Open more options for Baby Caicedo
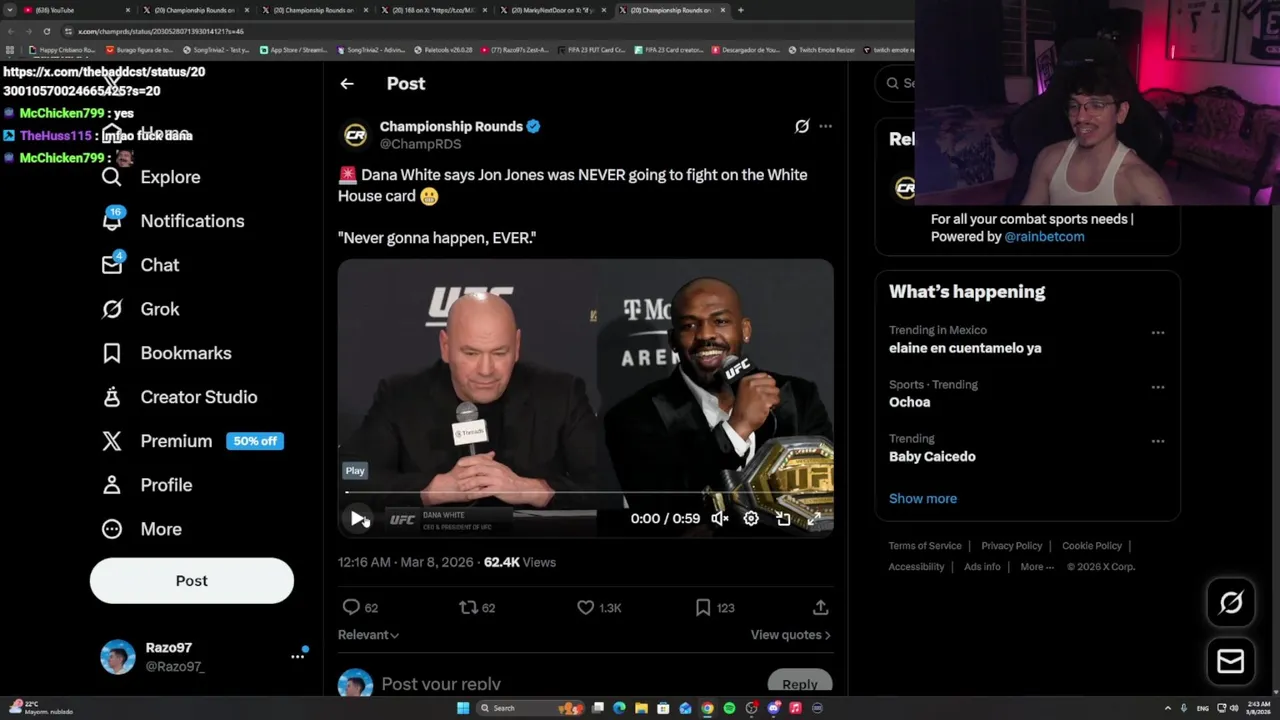Screen dimensions: 1280x720 click(x=1158, y=441)
